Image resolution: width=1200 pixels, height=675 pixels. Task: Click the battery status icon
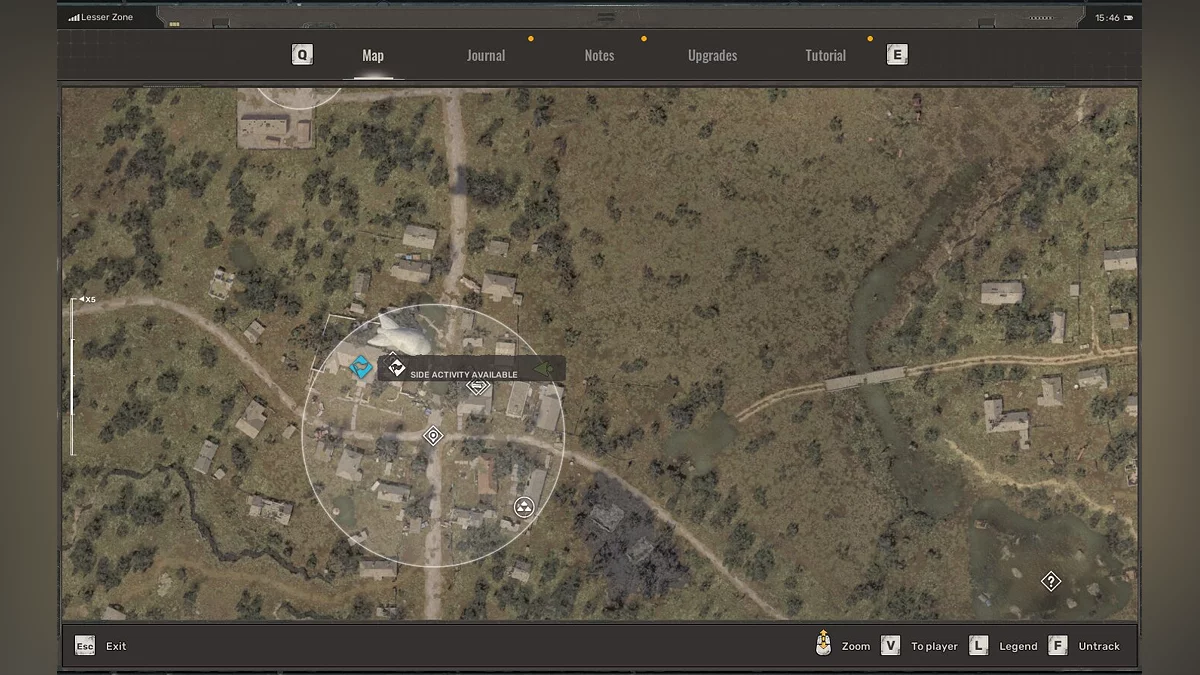coord(1129,17)
